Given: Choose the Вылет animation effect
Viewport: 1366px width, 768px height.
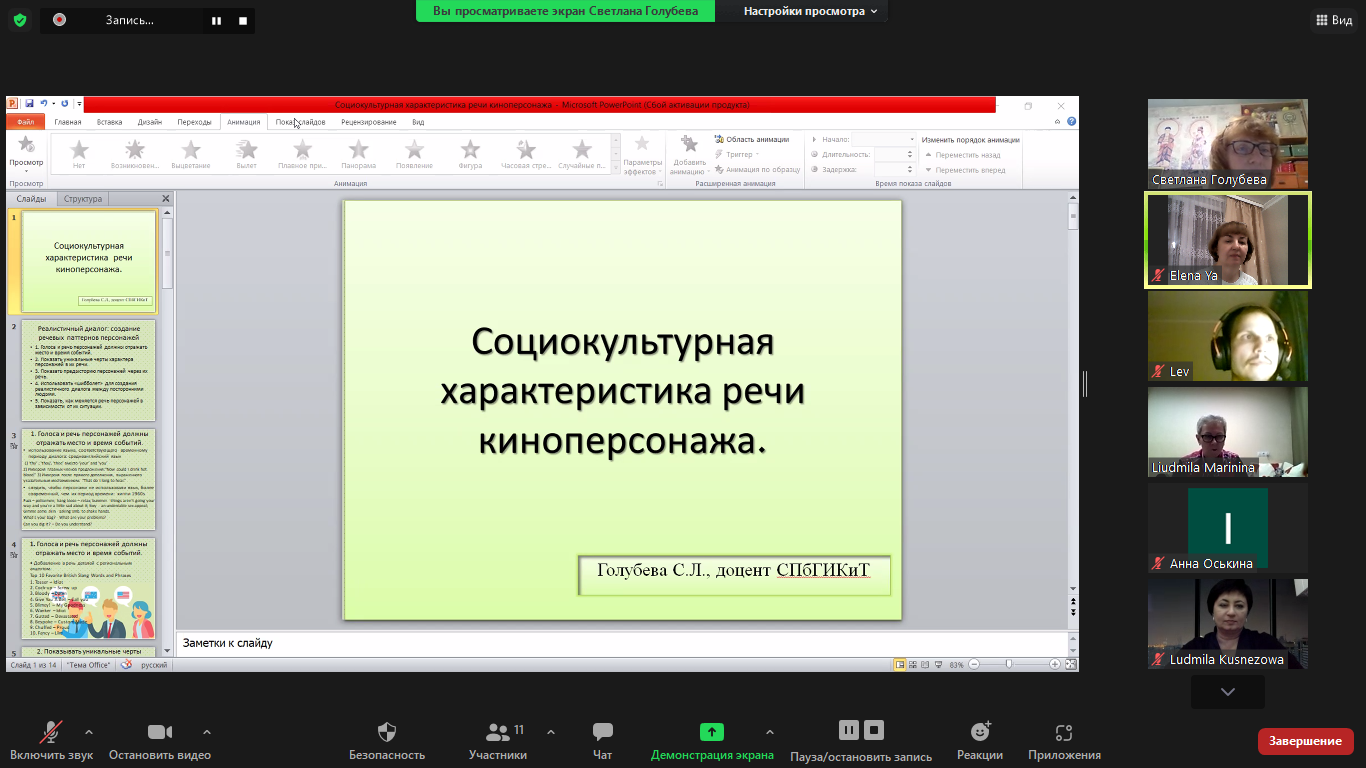Looking at the screenshot, I should coord(247,155).
